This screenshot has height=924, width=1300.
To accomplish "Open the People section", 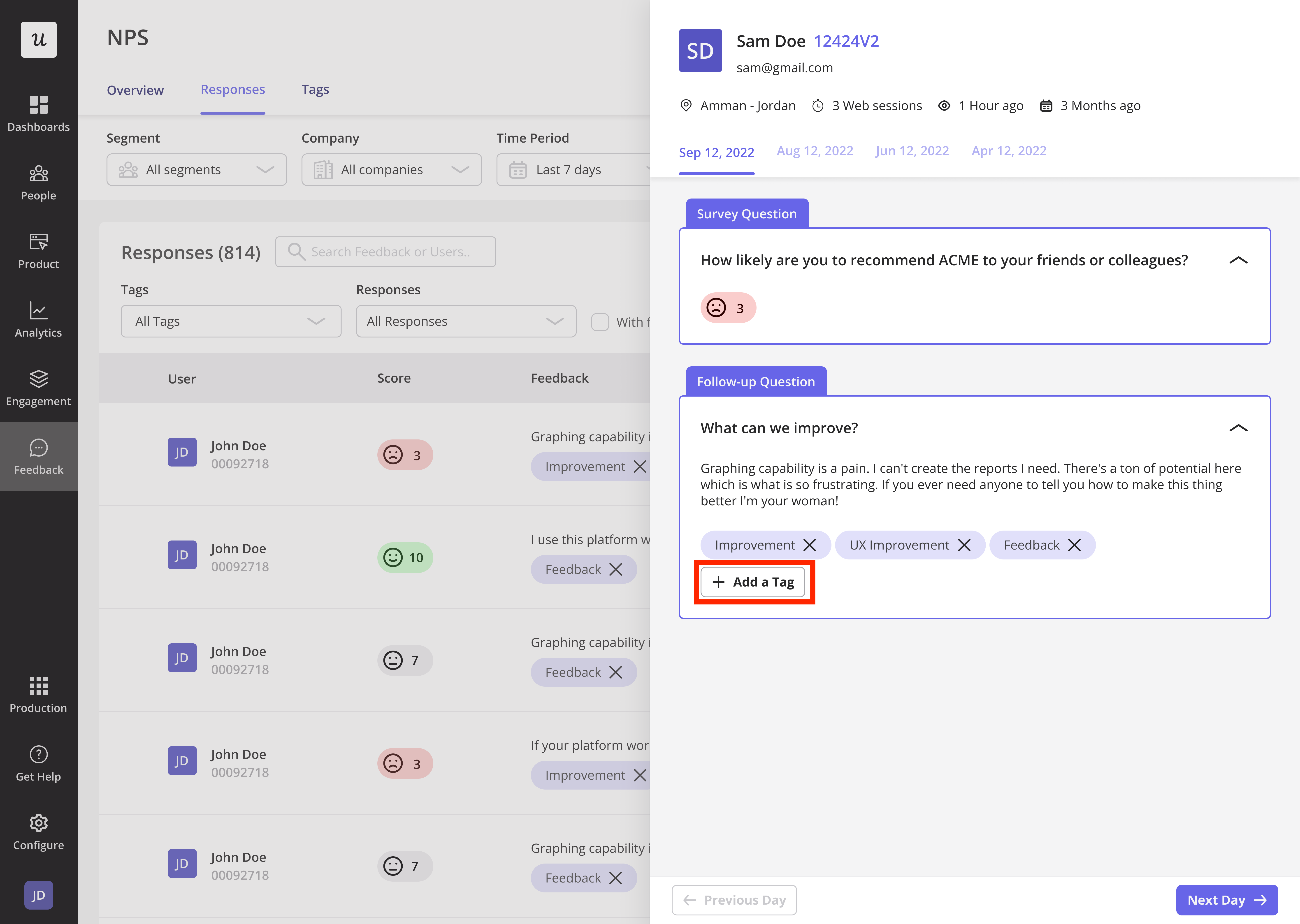I will point(39,183).
